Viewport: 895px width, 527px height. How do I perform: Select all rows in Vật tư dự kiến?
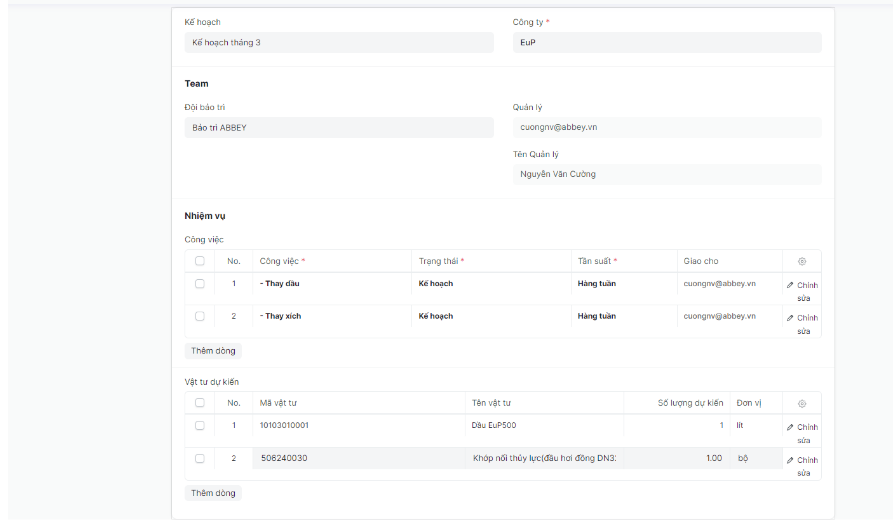coord(200,403)
